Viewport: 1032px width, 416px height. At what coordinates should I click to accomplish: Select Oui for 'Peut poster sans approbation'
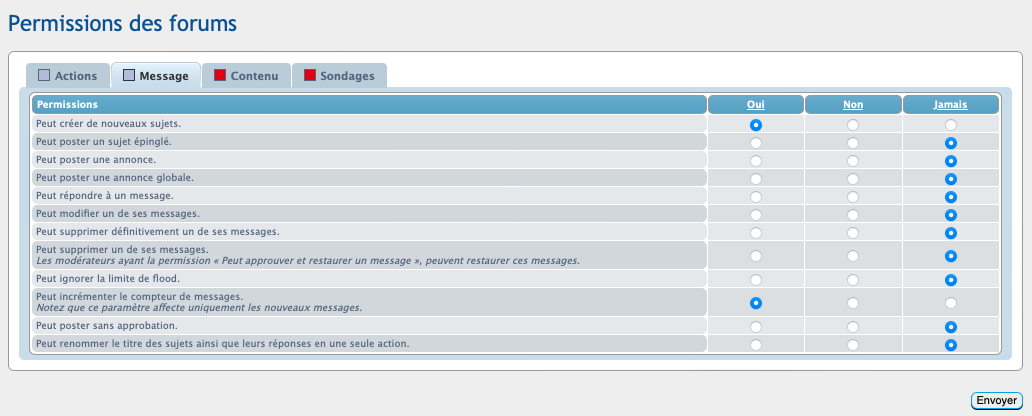(x=756, y=327)
